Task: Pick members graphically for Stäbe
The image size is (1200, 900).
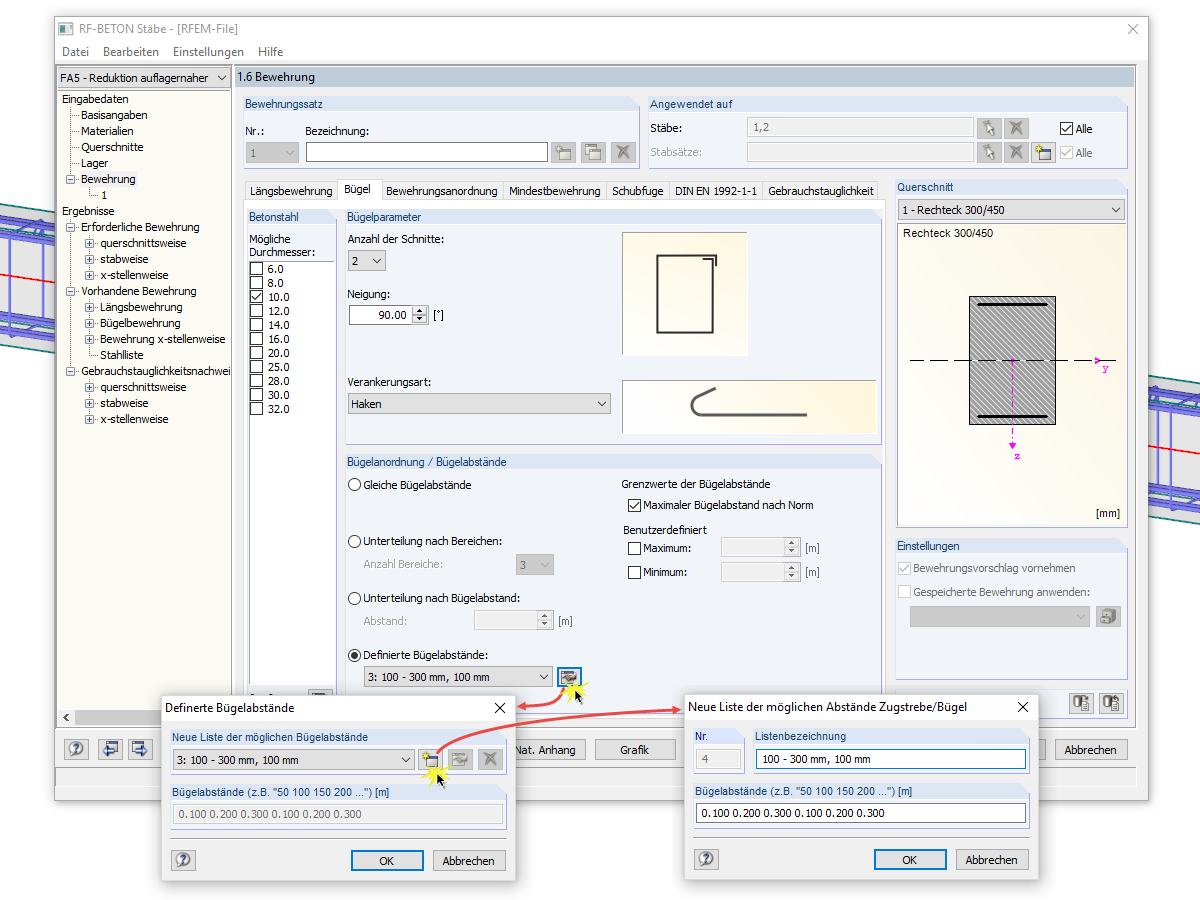Action: tap(989, 128)
